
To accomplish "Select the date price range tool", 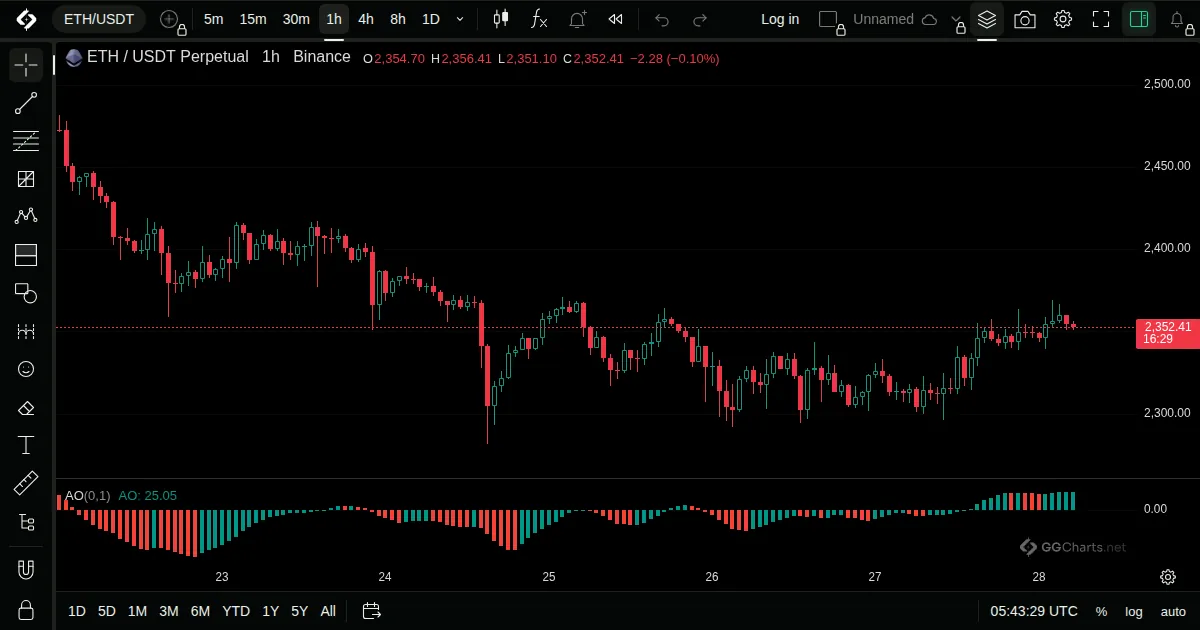I will click(x=26, y=331).
